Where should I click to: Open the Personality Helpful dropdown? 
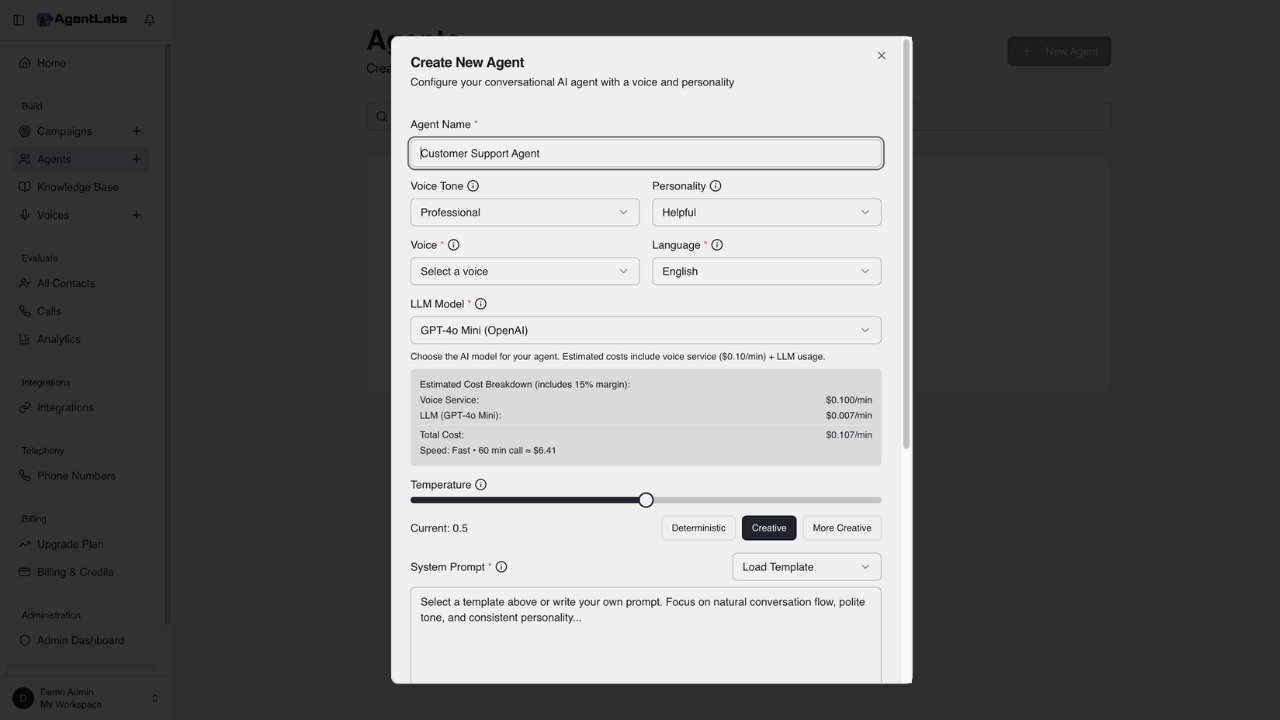tap(767, 212)
